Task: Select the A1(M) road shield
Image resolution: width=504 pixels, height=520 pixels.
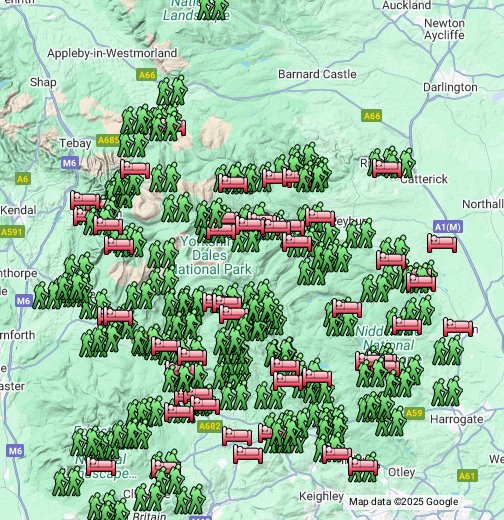Action: [448, 227]
